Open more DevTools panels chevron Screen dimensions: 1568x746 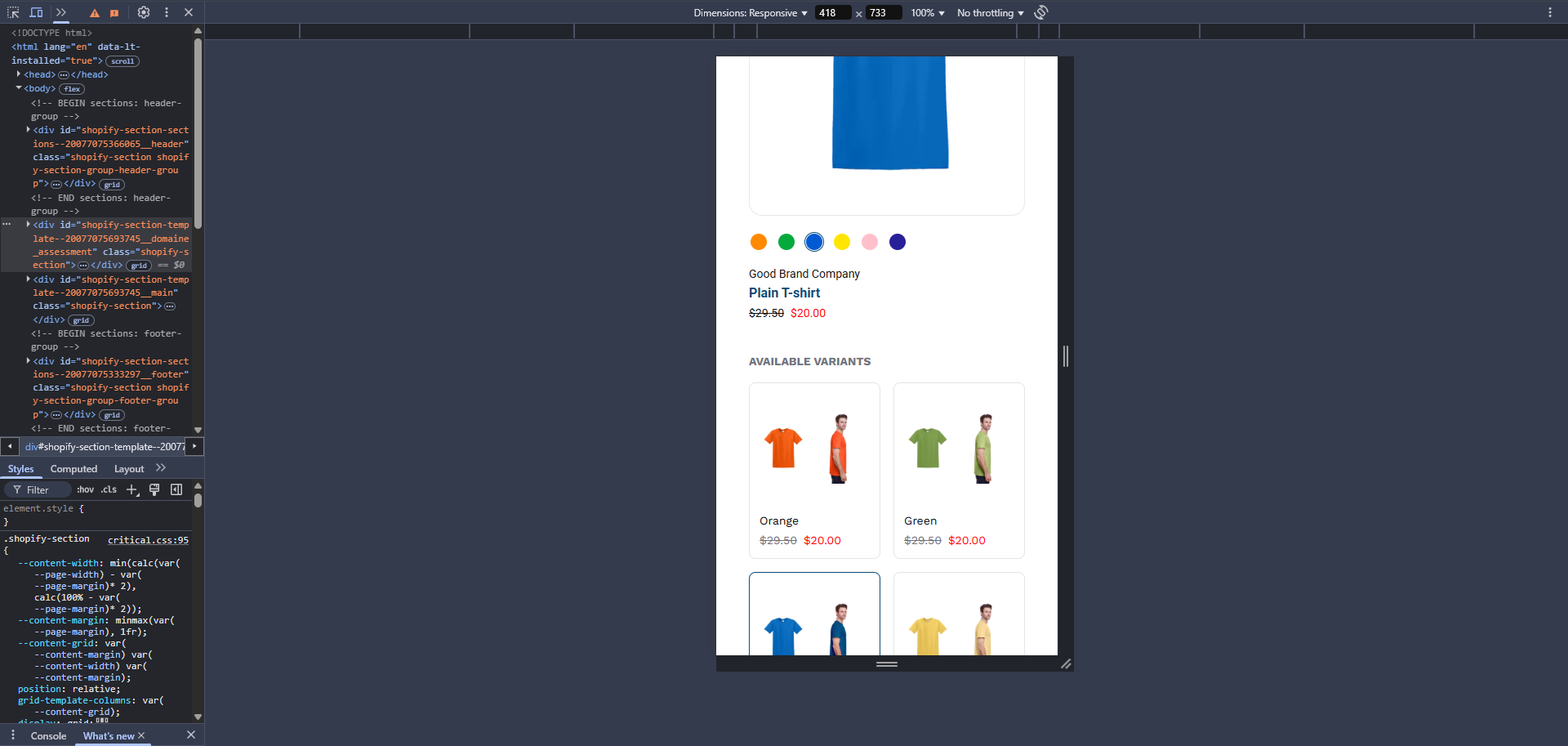(x=61, y=12)
